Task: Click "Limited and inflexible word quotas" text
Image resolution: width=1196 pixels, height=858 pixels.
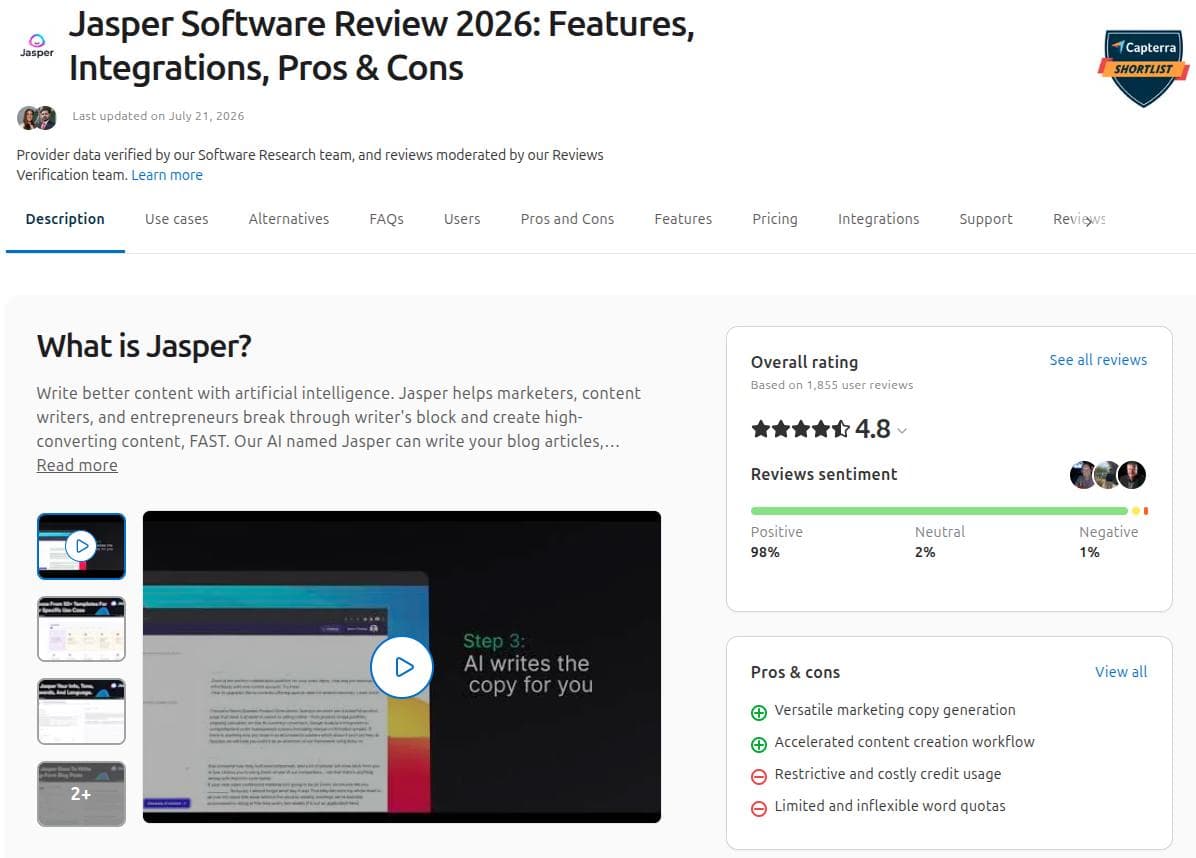Action: [889, 806]
